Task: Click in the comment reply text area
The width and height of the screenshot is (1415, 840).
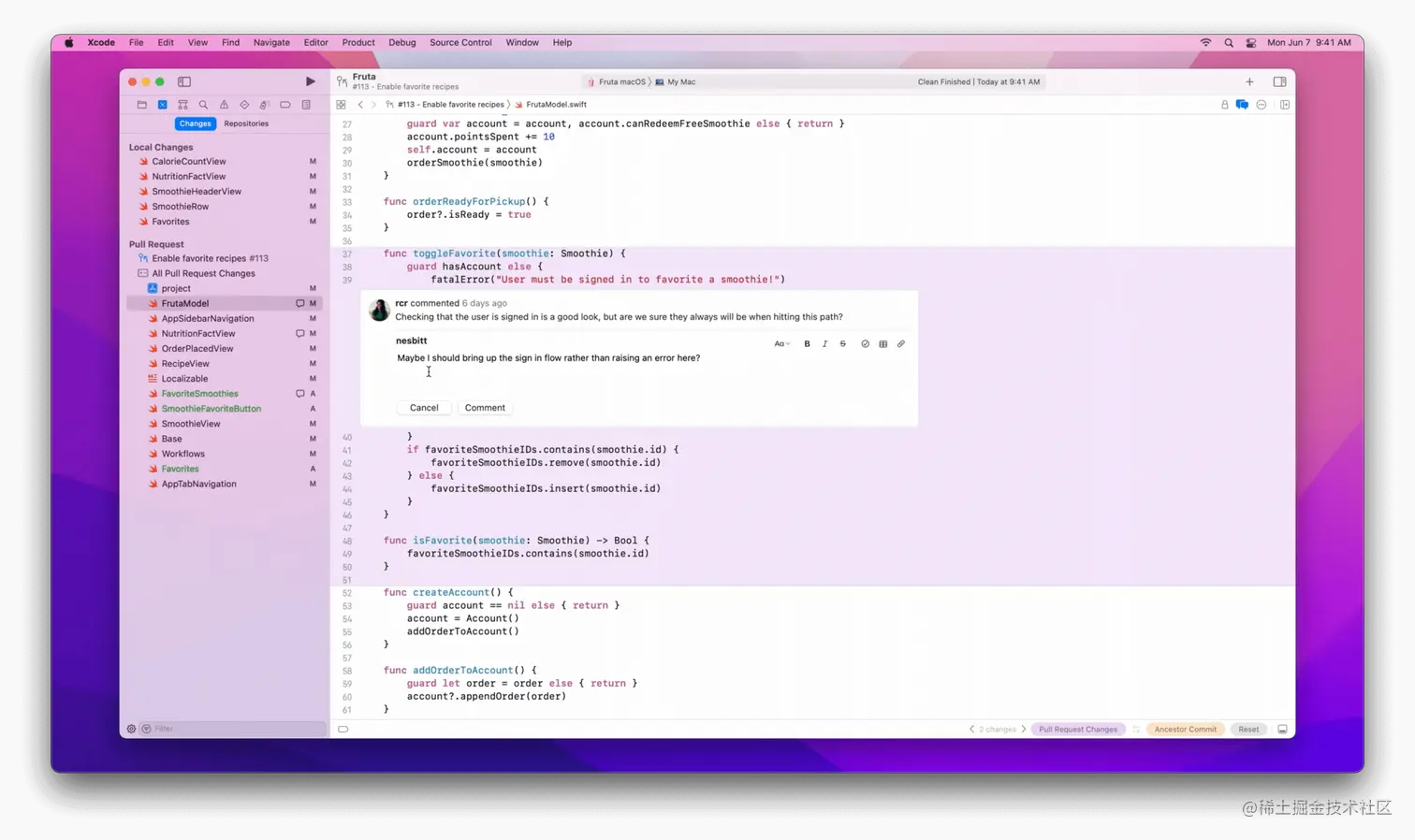Action: [650, 370]
